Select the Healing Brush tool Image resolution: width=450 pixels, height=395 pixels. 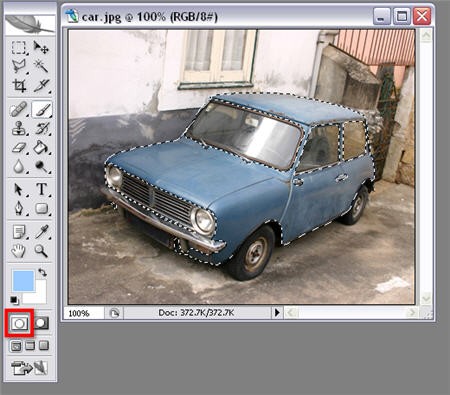19,110
